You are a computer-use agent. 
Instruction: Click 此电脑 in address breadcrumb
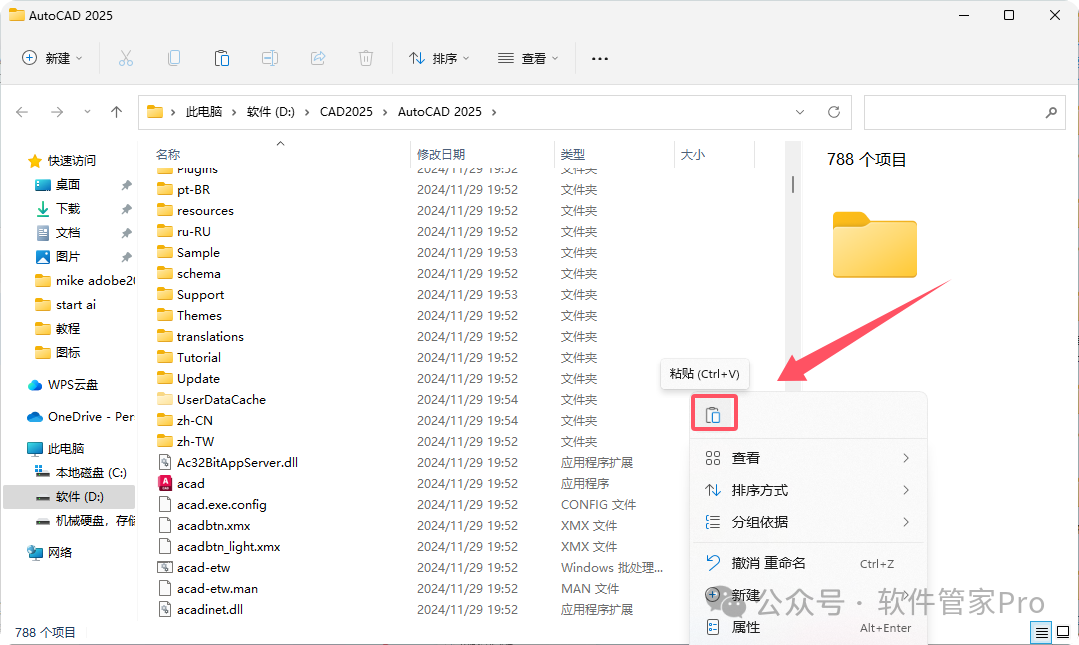point(204,112)
